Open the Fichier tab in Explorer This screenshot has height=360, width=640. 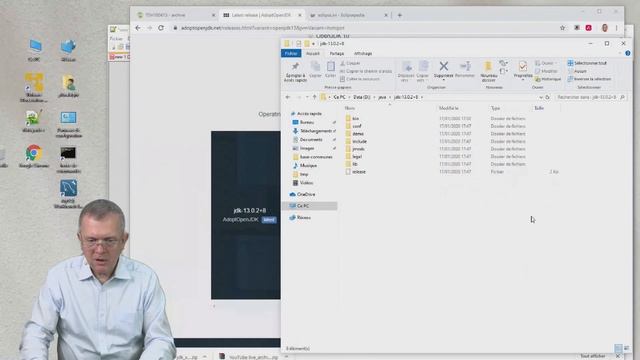[291, 53]
